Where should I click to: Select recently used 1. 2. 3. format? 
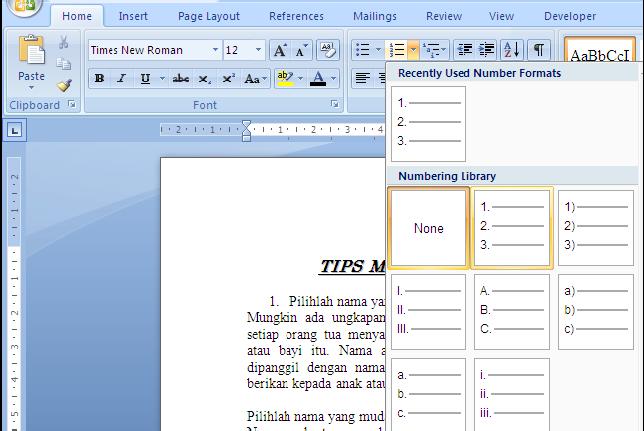[x=428, y=124]
